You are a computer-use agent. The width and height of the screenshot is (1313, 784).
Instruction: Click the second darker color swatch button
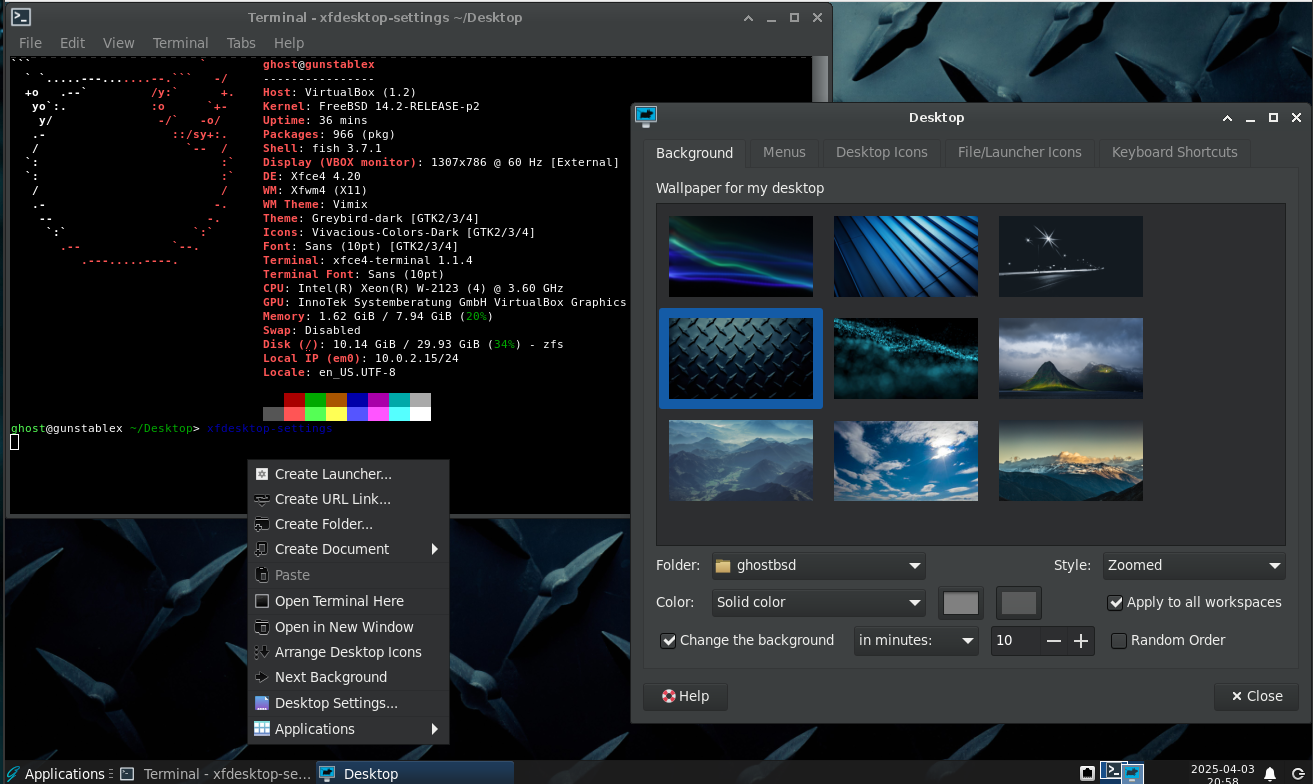1019,603
